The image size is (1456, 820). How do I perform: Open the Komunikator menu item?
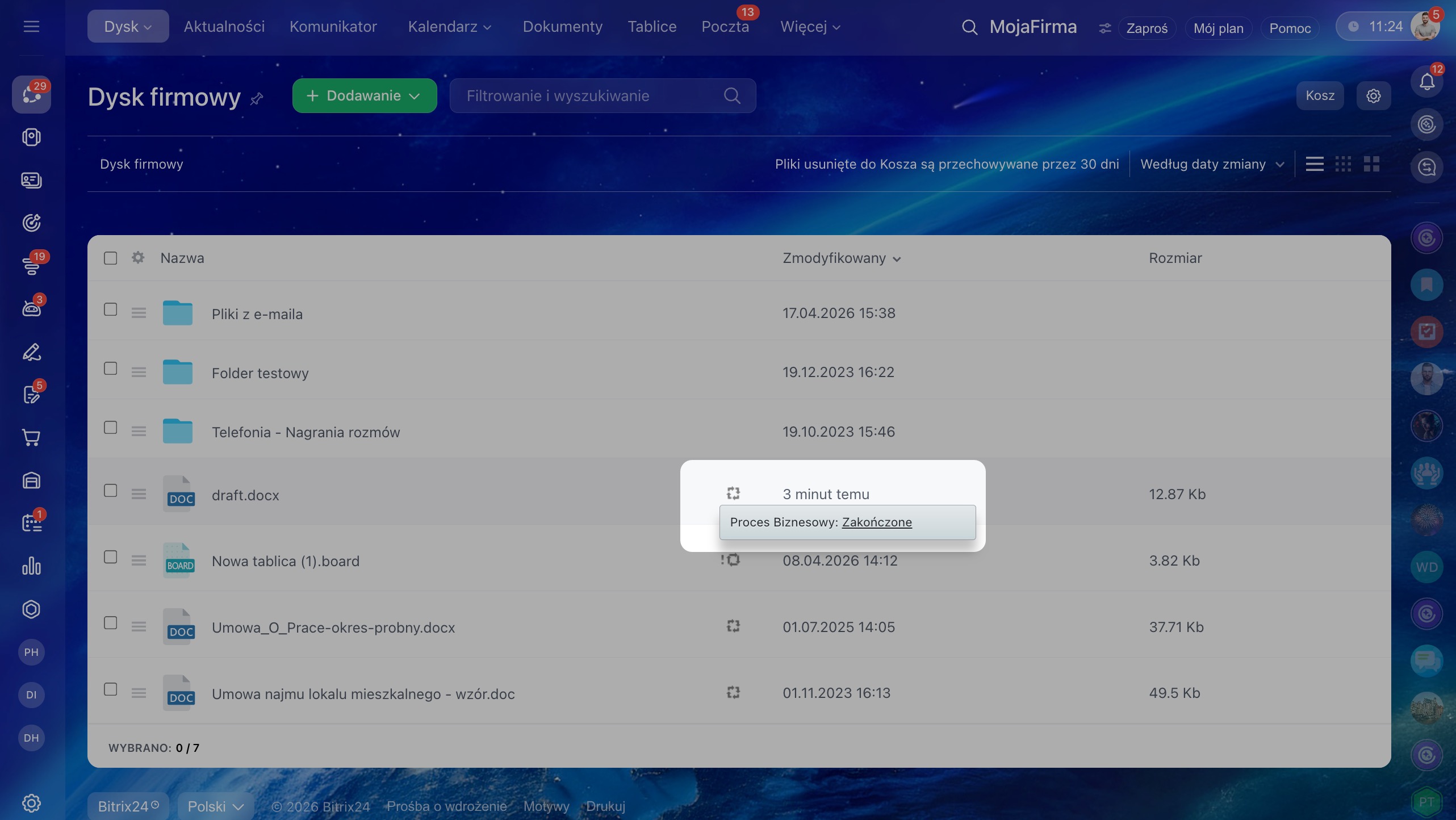click(x=333, y=27)
